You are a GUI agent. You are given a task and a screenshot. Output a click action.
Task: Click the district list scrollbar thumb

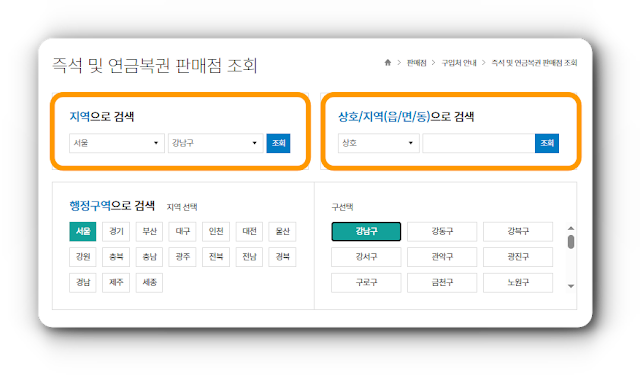tap(571, 242)
